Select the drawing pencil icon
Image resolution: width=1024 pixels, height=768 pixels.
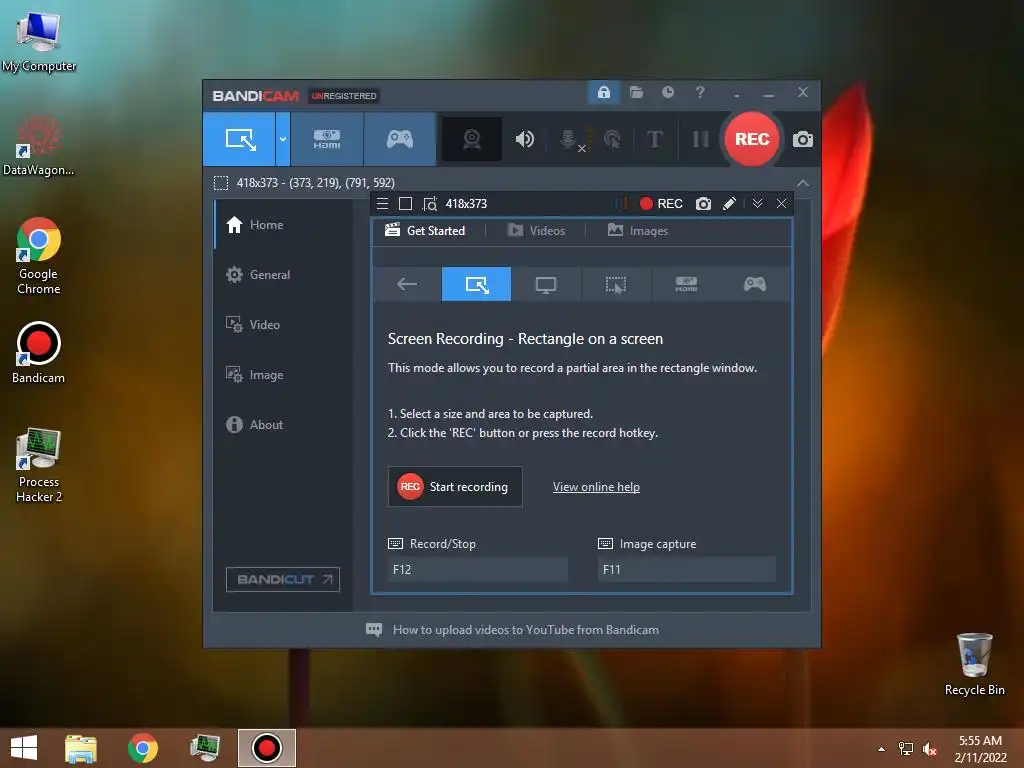[729, 204]
